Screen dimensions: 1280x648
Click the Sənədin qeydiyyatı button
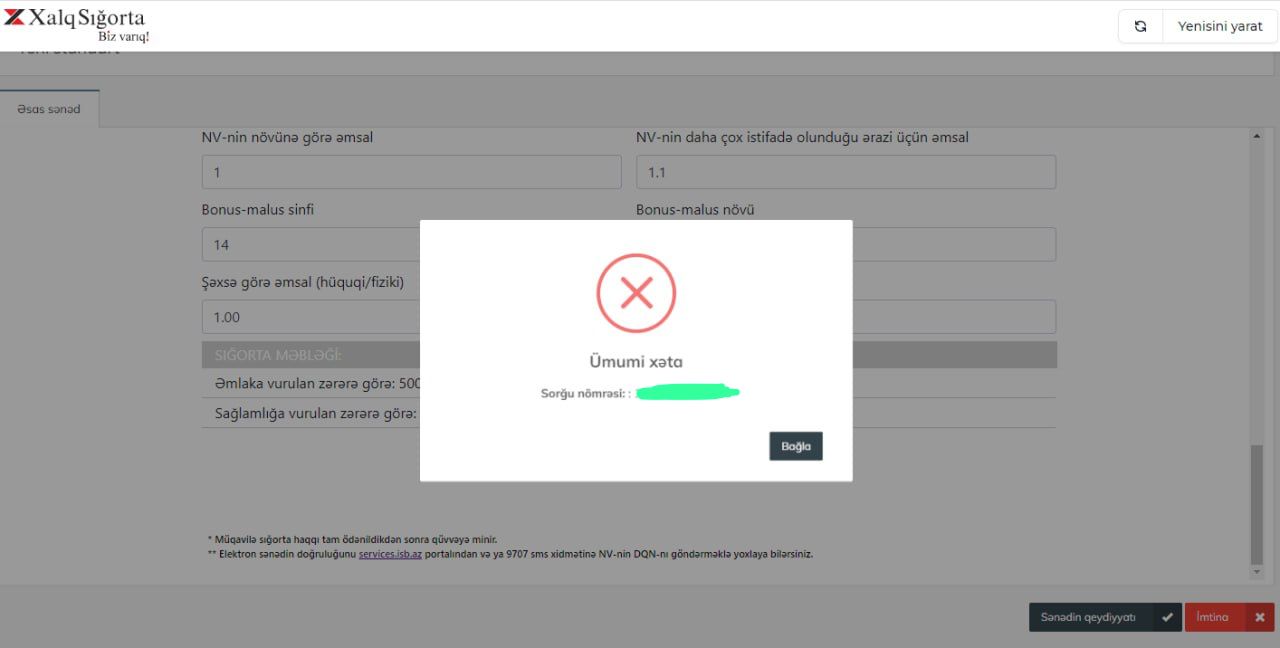click(1089, 617)
